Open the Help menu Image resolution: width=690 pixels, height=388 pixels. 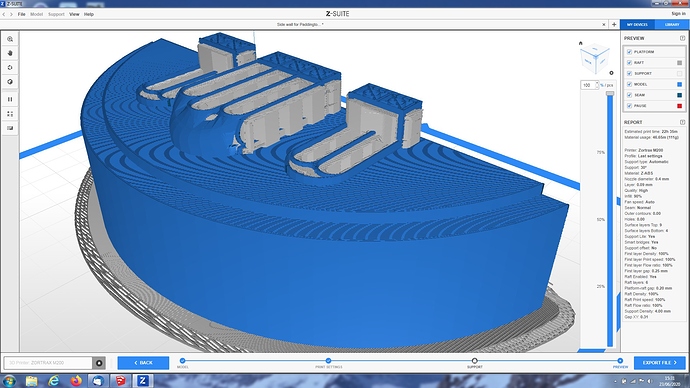point(89,14)
